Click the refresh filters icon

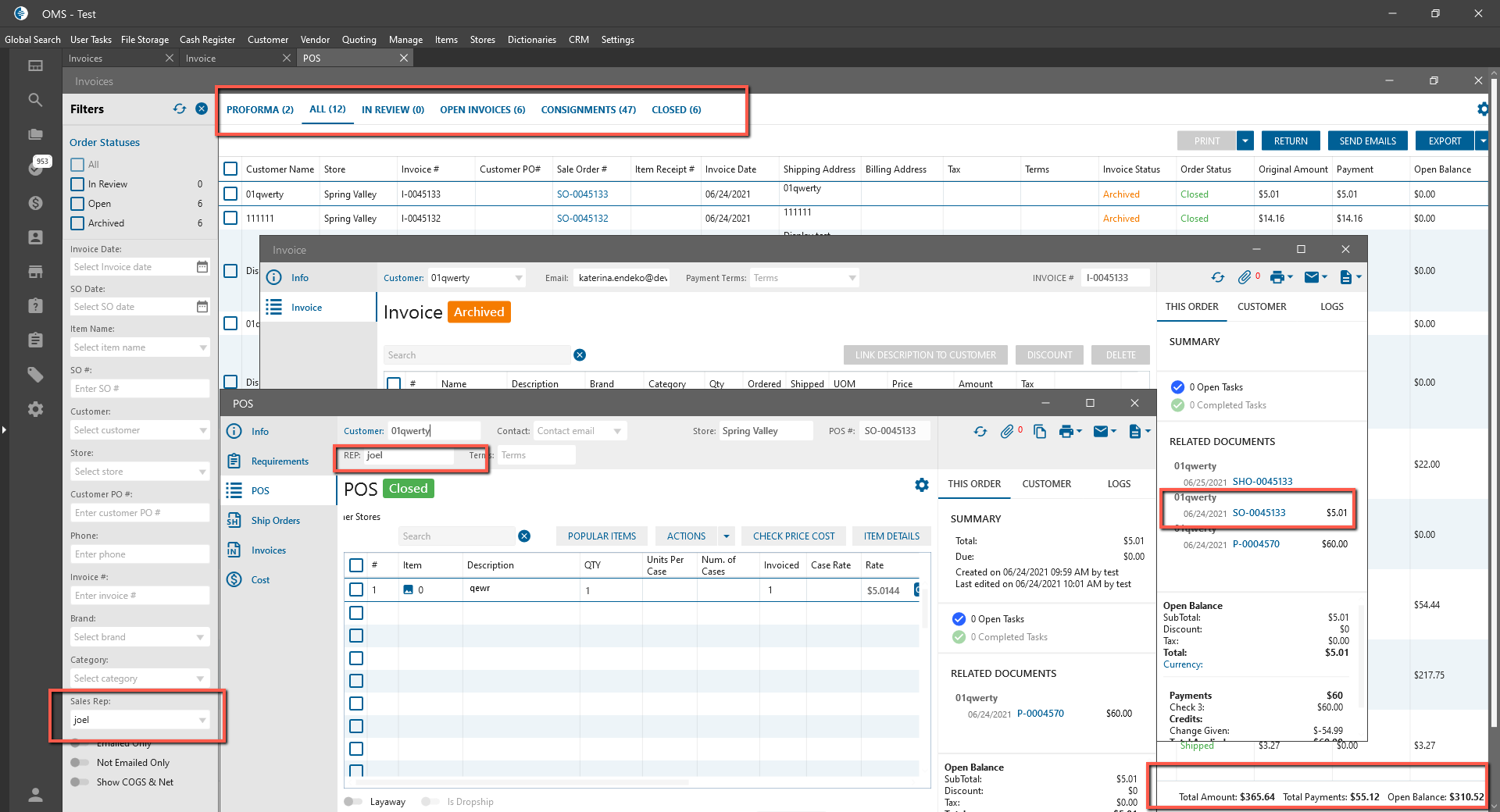click(180, 109)
